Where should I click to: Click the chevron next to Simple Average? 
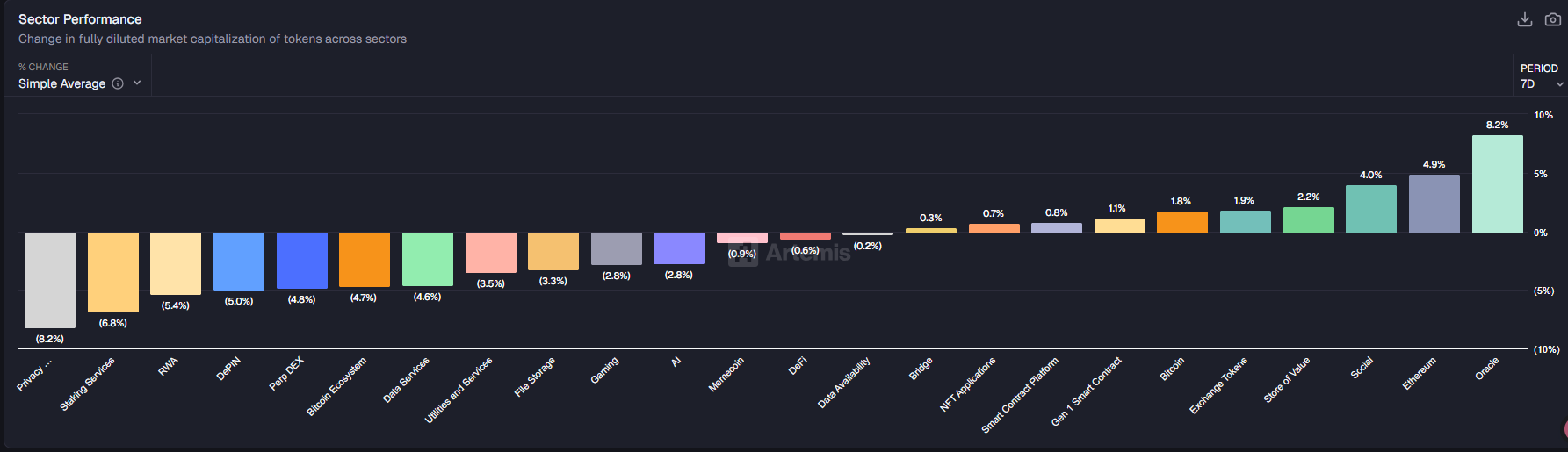[137, 83]
